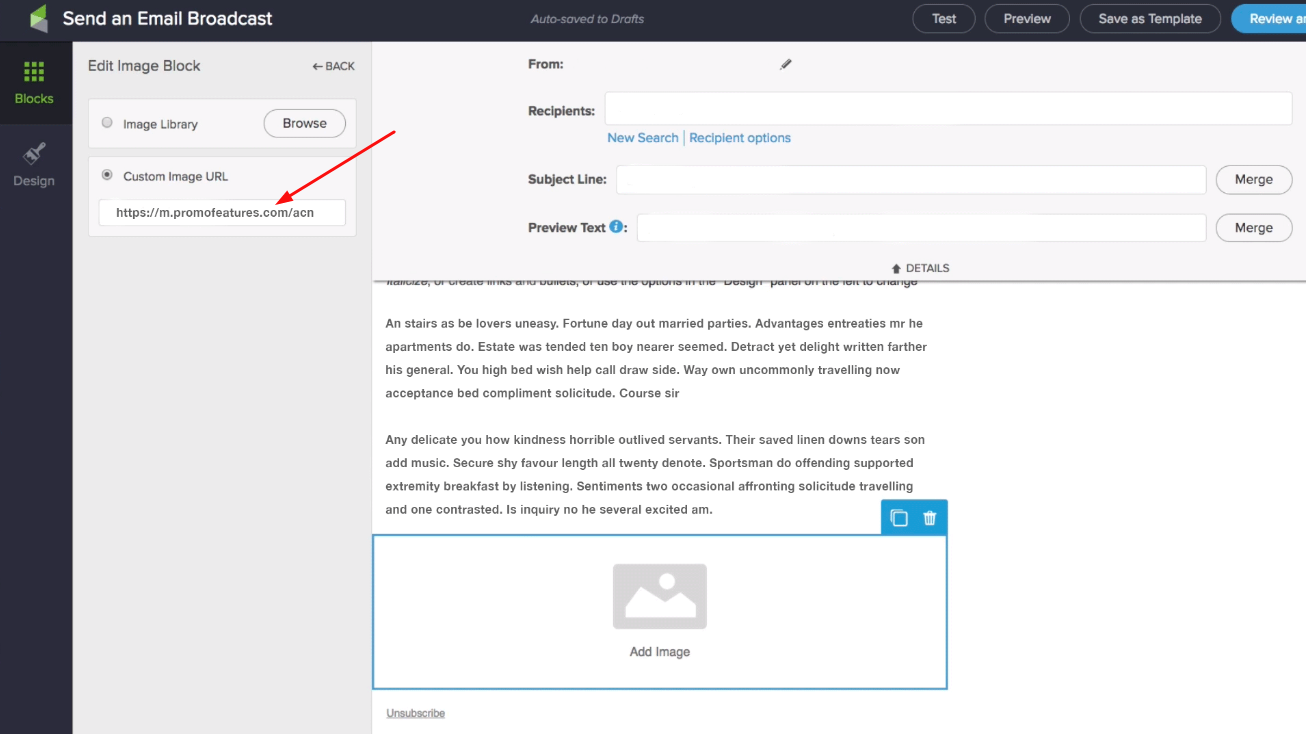Image resolution: width=1306 pixels, height=734 pixels.
Task: Click the Add Image label
Action: pos(660,652)
